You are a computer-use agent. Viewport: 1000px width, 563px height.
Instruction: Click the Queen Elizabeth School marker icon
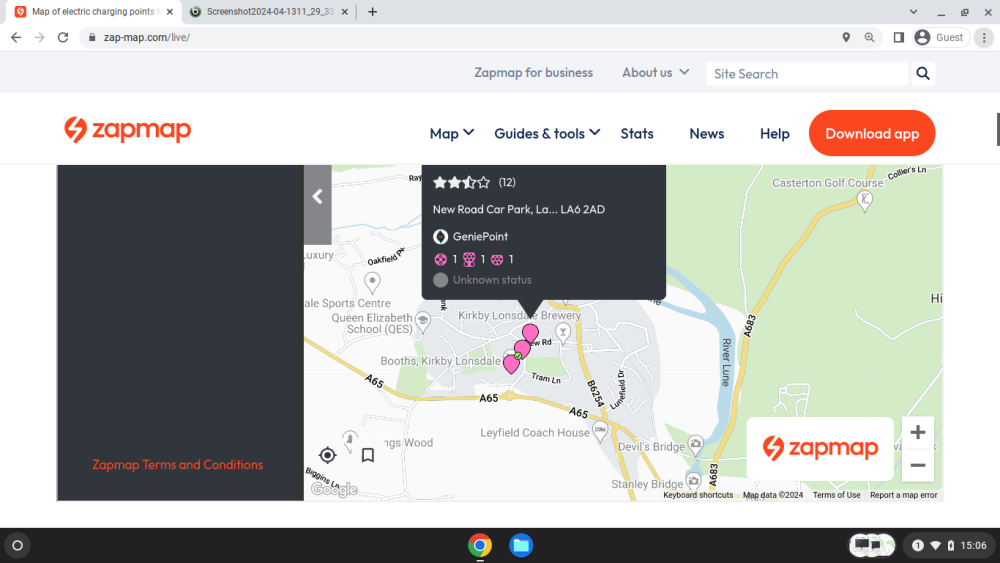click(x=422, y=320)
